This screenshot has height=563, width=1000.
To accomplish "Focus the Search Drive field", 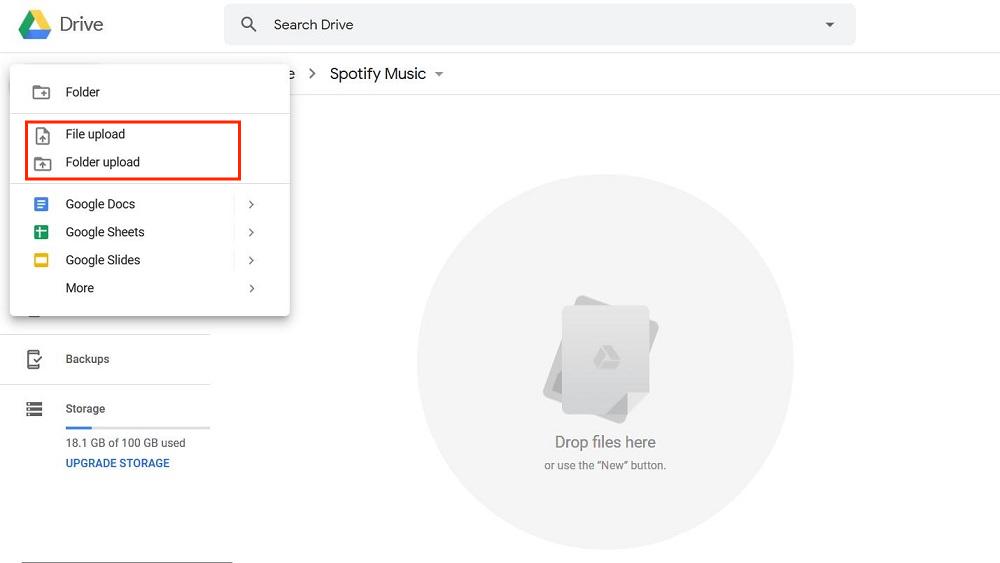I will [540, 24].
